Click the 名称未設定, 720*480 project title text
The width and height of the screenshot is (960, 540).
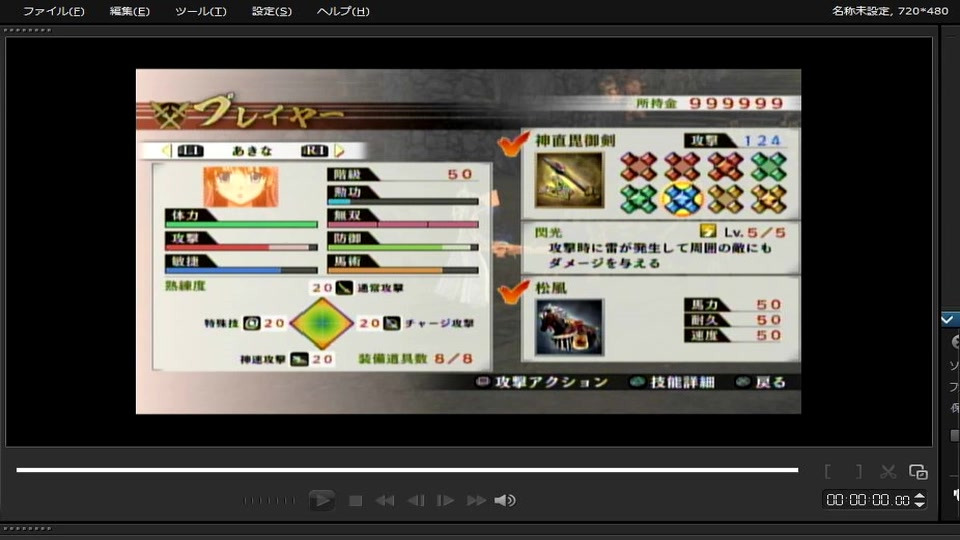coord(890,11)
